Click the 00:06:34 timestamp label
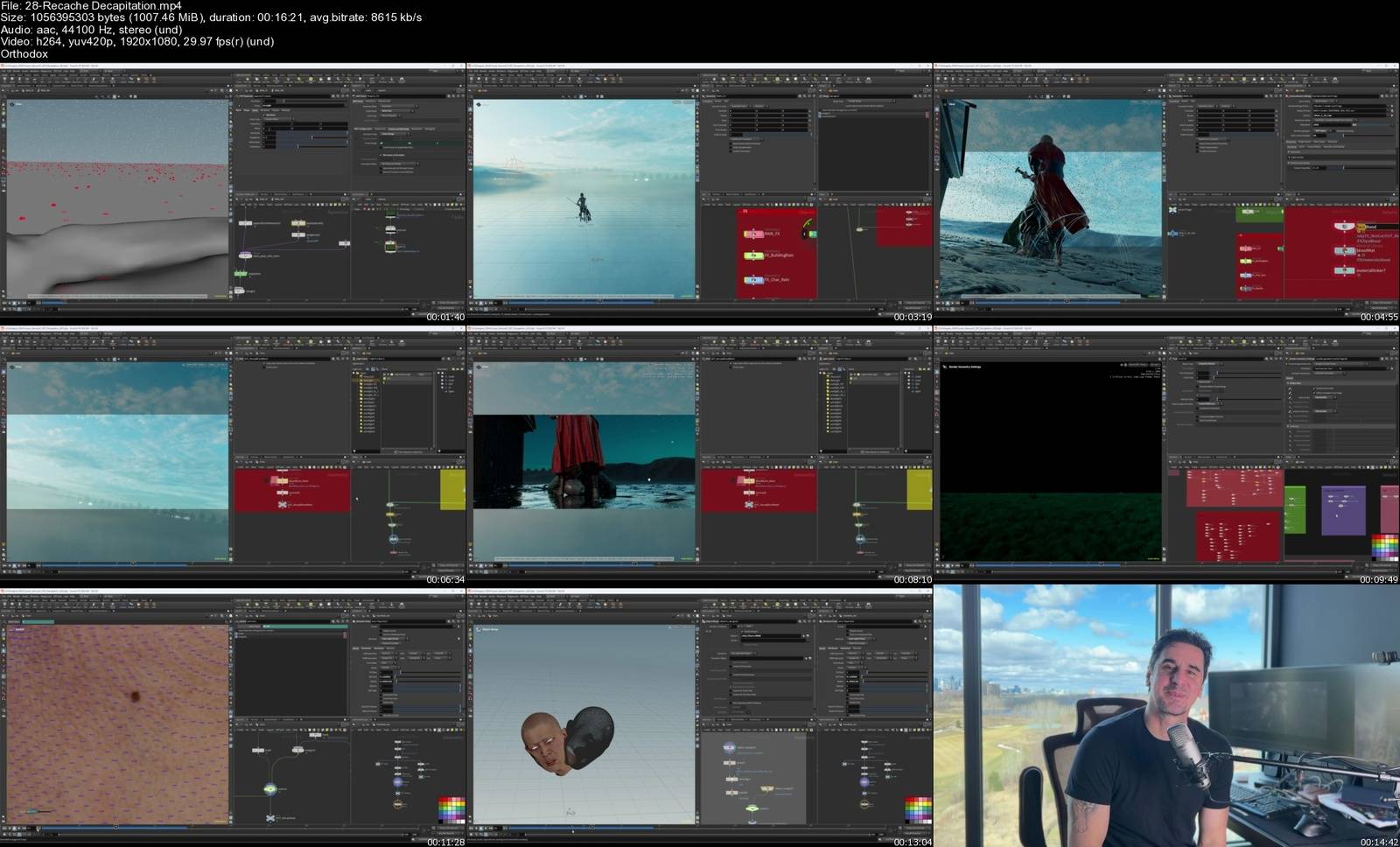The image size is (1400, 847). pos(445,579)
